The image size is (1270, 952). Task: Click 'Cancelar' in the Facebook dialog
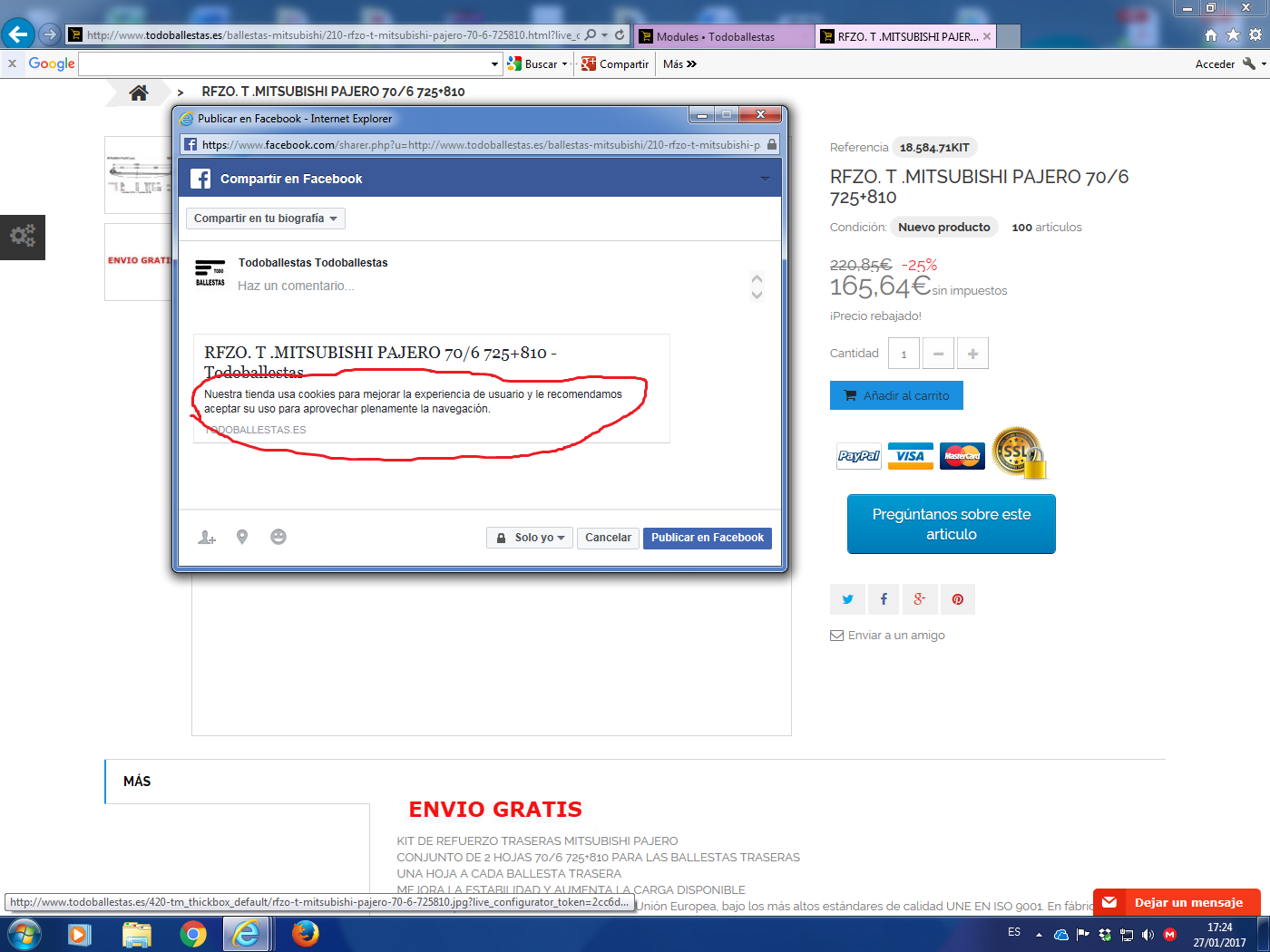pos(608,538)
